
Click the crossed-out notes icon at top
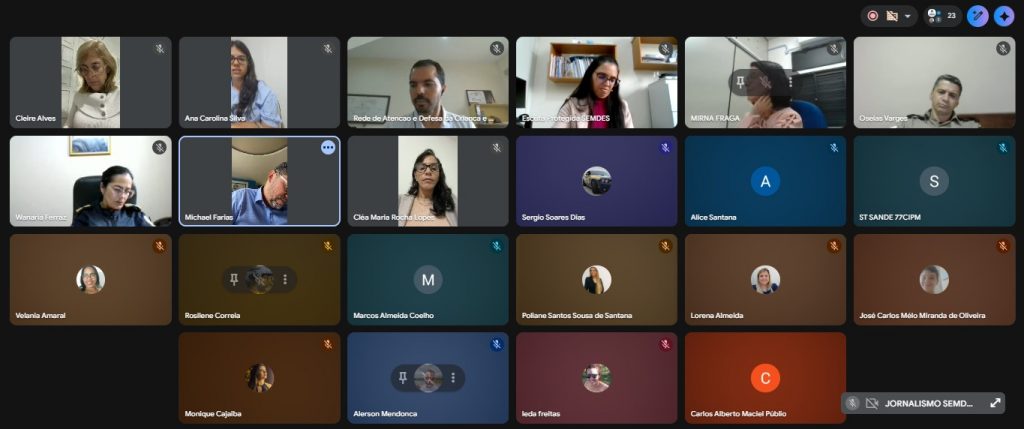click(x=891, y=16)
